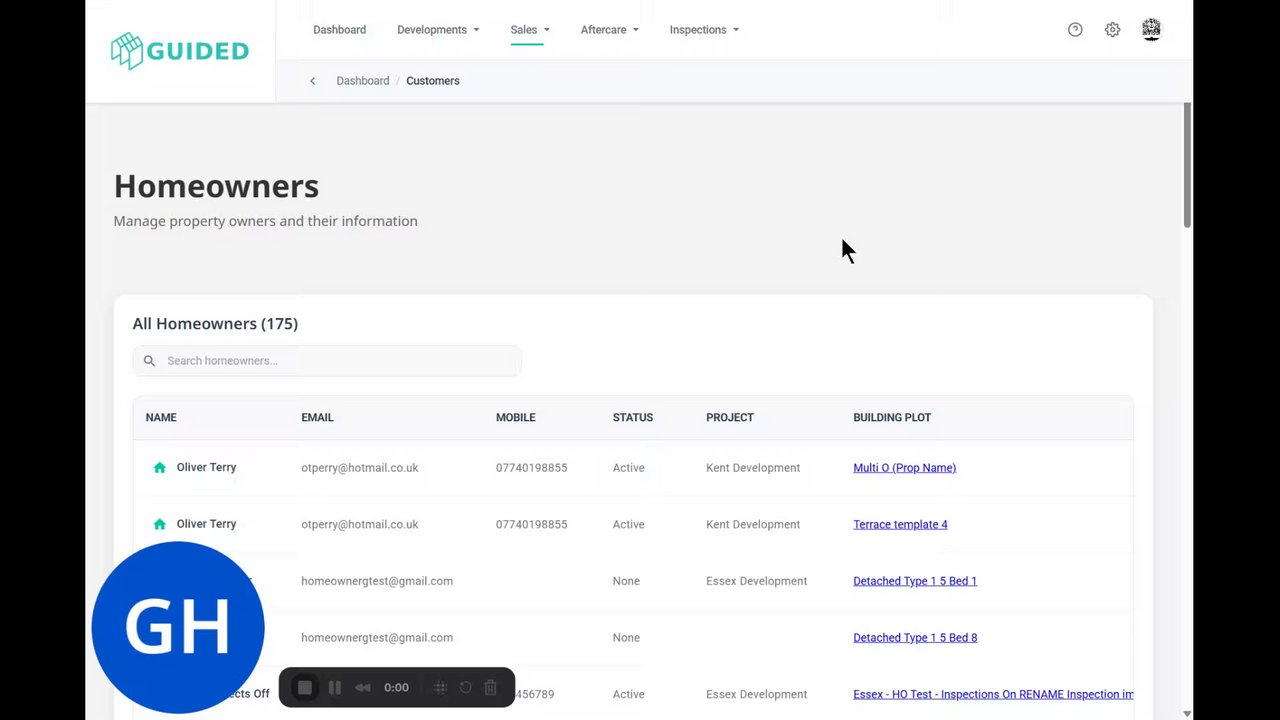Click the Customers breadcrumb
The width and height of the screenshot is (1280, 720).
(x=433, y=81)
